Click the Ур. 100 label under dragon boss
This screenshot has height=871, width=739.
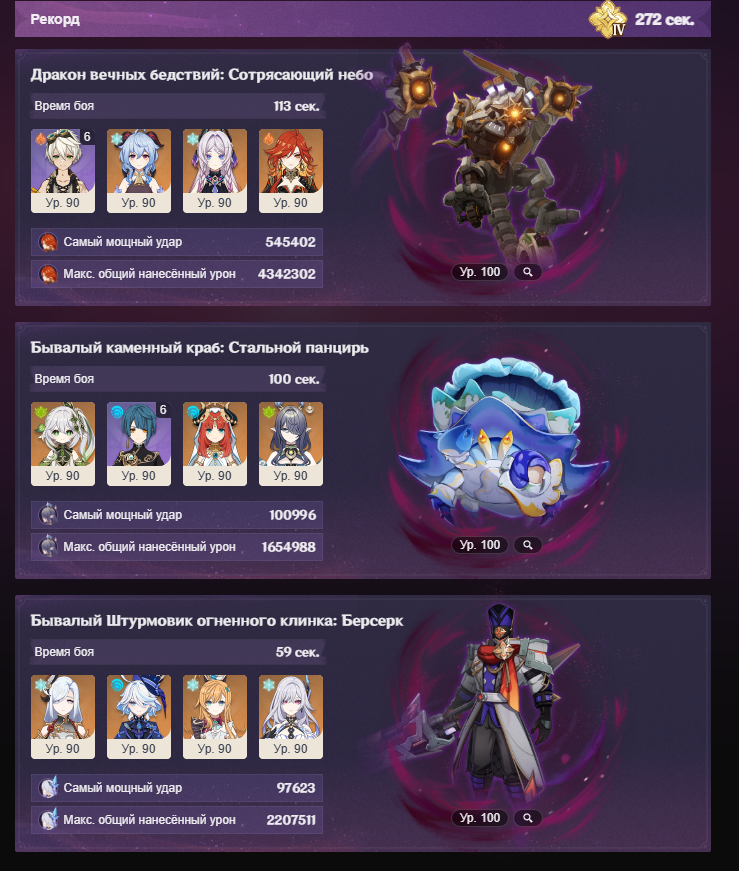480,272
